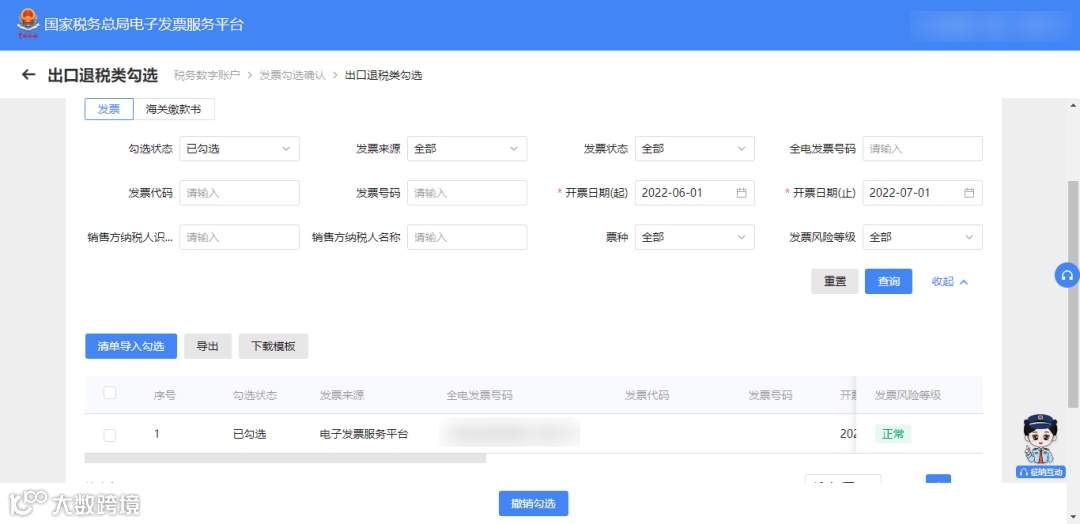Image resolution: width=1080 pixels, height=524 pixels.
Task: Click the 全电发票号码 column header
Action: (479, 395)
